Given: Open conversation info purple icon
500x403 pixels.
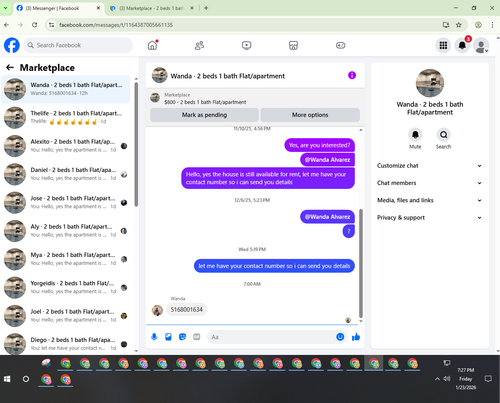Looking at the screenshot, I should [352, 75].
